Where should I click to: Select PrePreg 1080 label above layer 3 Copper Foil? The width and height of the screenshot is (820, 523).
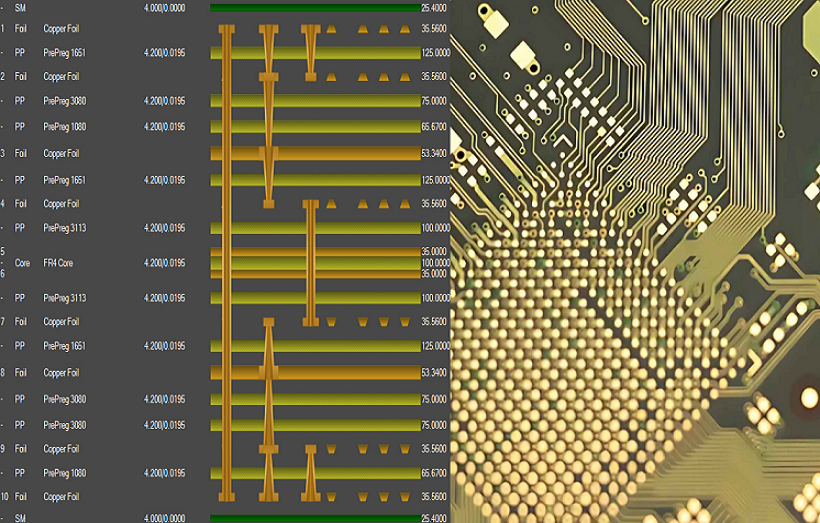64,127
